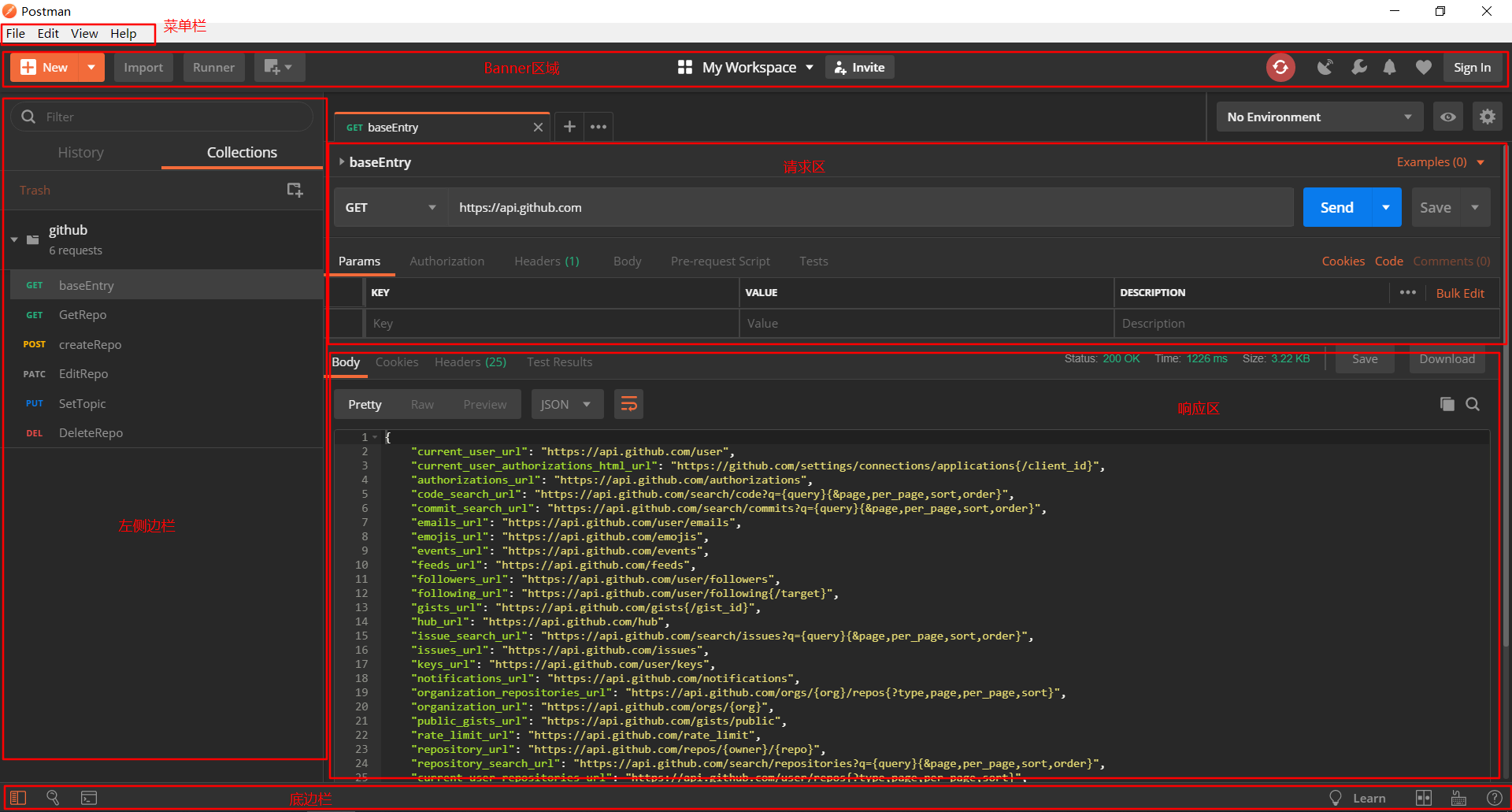Switch to the Authorization tab
The image size is (1512, 812).
(x=447, y=261)
